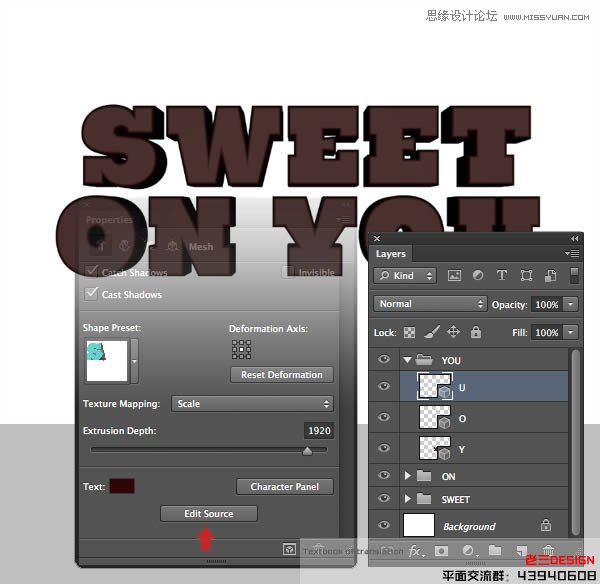Add a layer mask from the Layers footer
Viewport: 600px width, 584px height.
(x=441, y=551)
